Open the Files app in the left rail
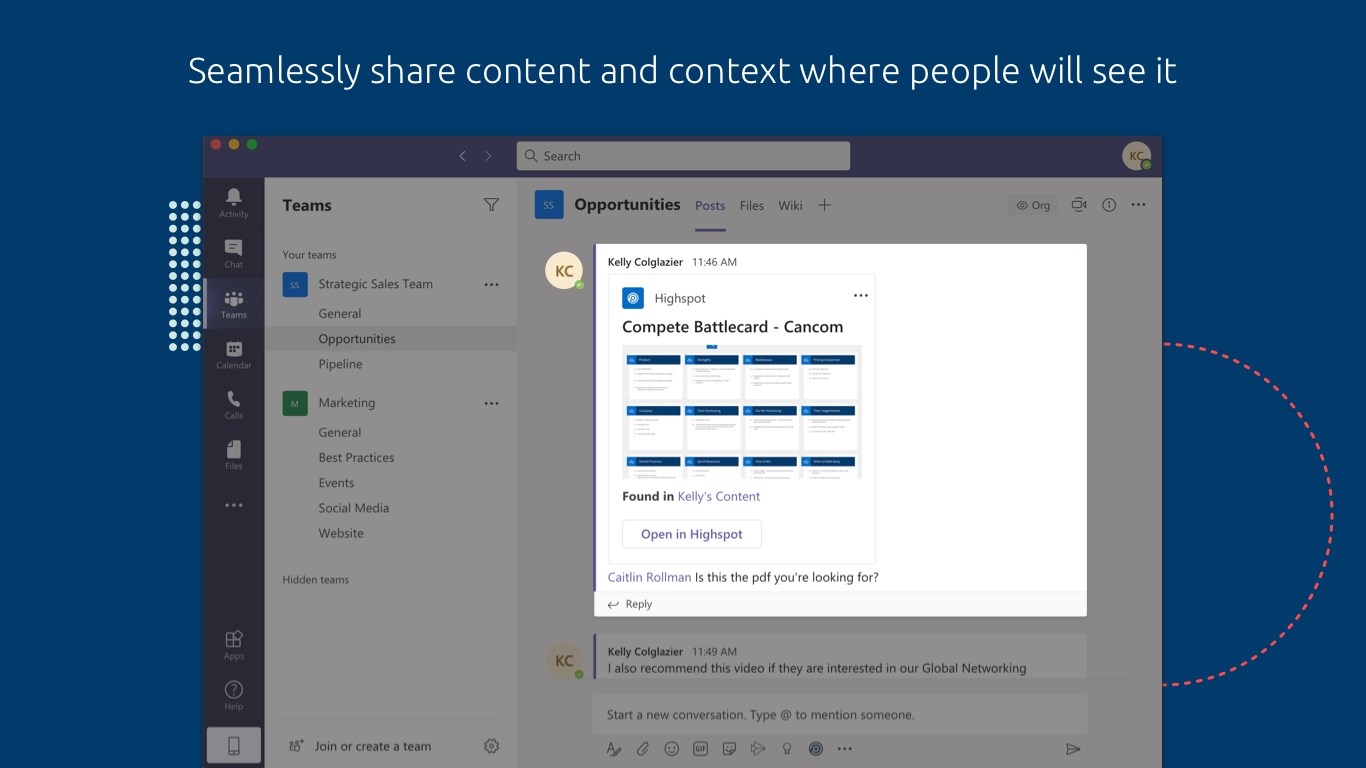Image resolution: width=1366 pixels, height=768 pixels. click(x=233, y=449)
